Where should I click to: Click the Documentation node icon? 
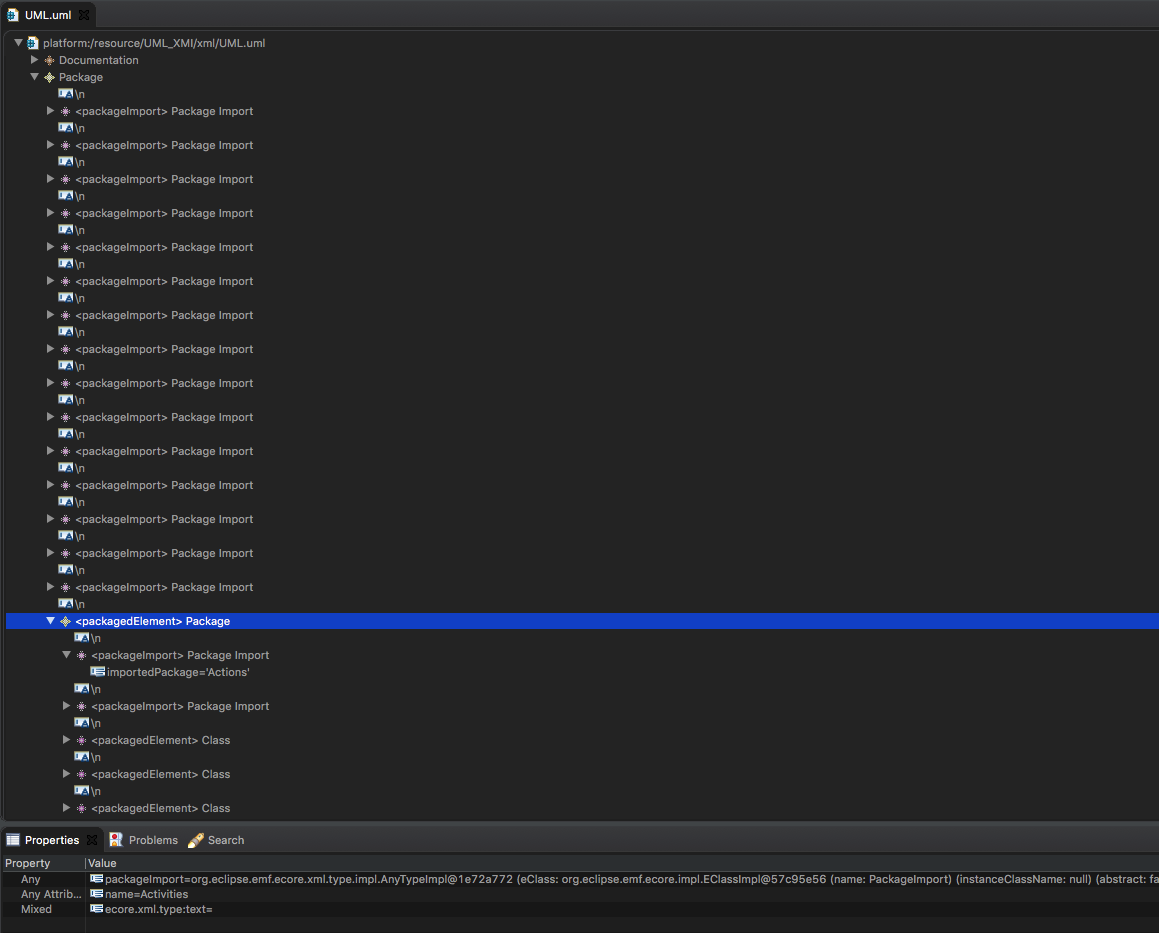[x=49, y=60]
